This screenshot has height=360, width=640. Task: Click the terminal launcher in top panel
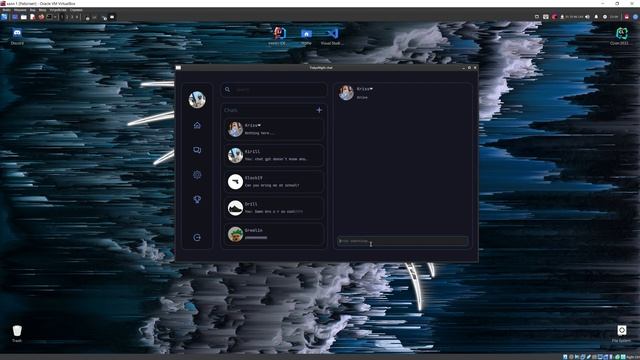point(49,17)
